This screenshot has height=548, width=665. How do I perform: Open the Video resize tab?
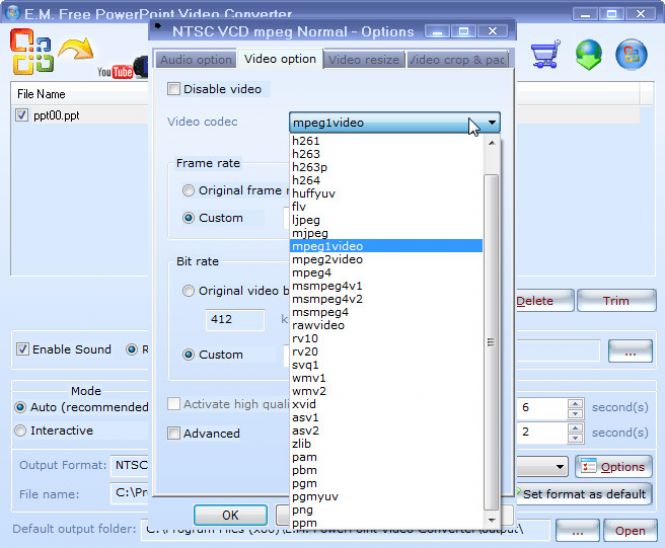[364, 60]
